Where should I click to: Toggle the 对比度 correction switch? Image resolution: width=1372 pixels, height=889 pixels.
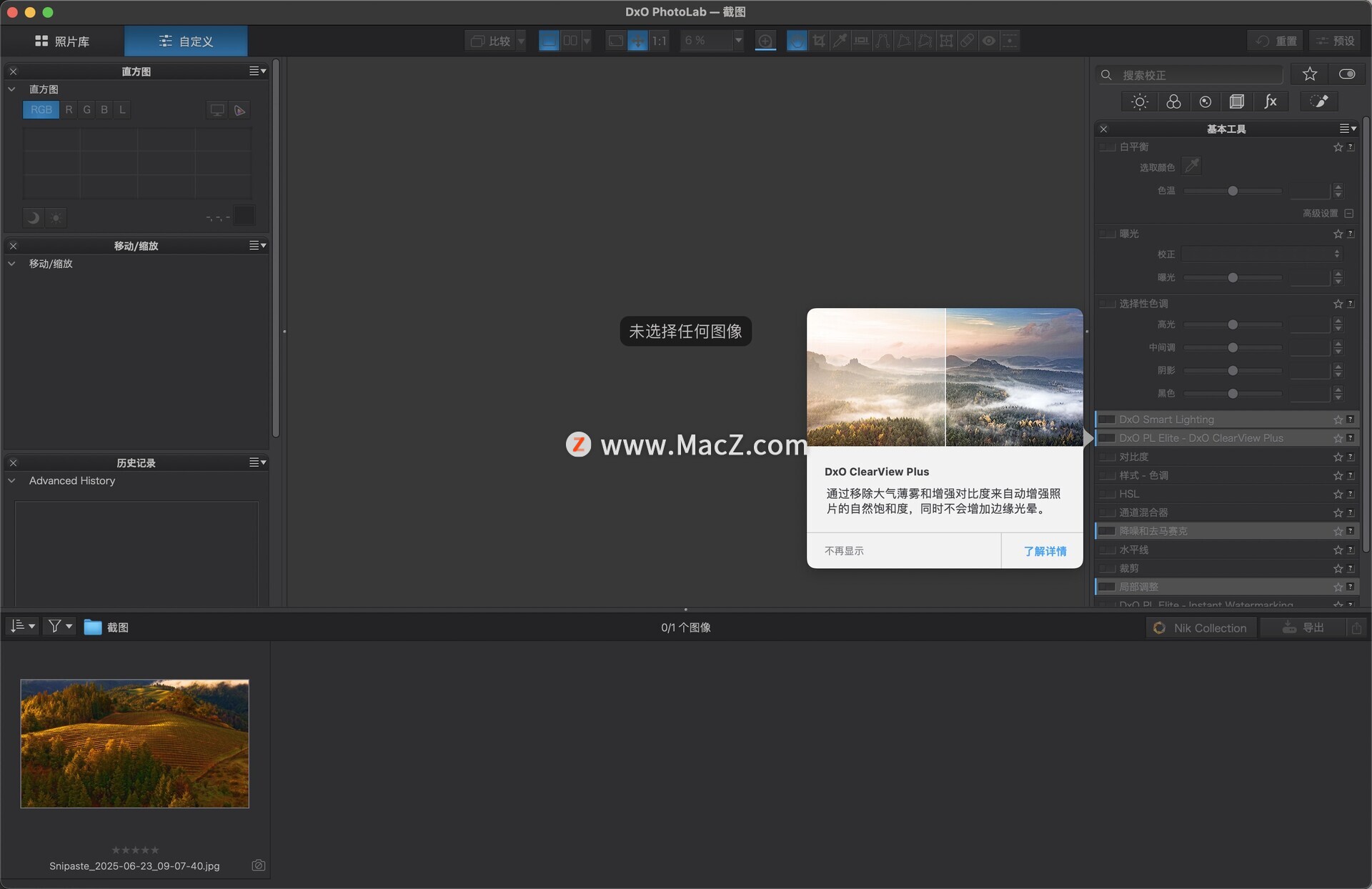(x=1108, y=457)
